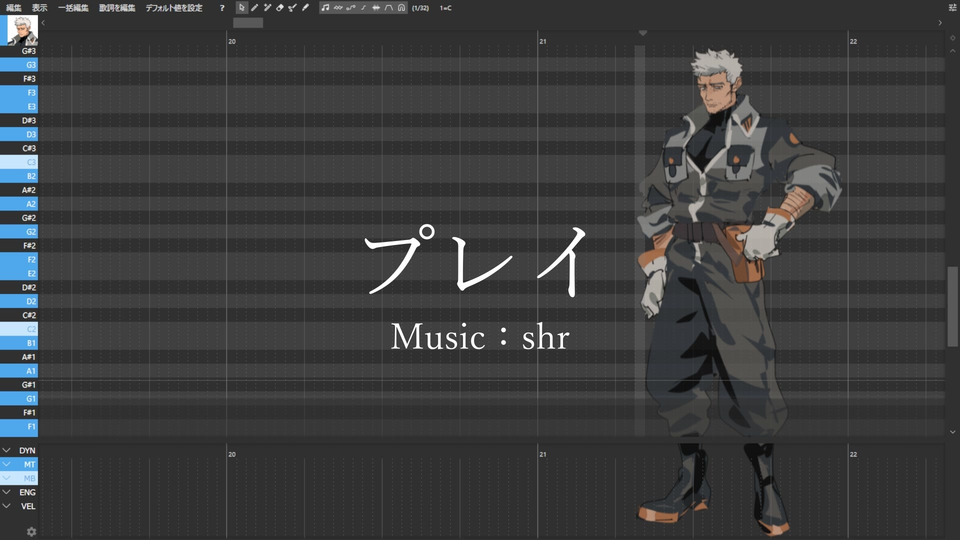Click the F1 piano key
Image resolution: width=960 pixels, height=540 pixels.
click(19, 427)
